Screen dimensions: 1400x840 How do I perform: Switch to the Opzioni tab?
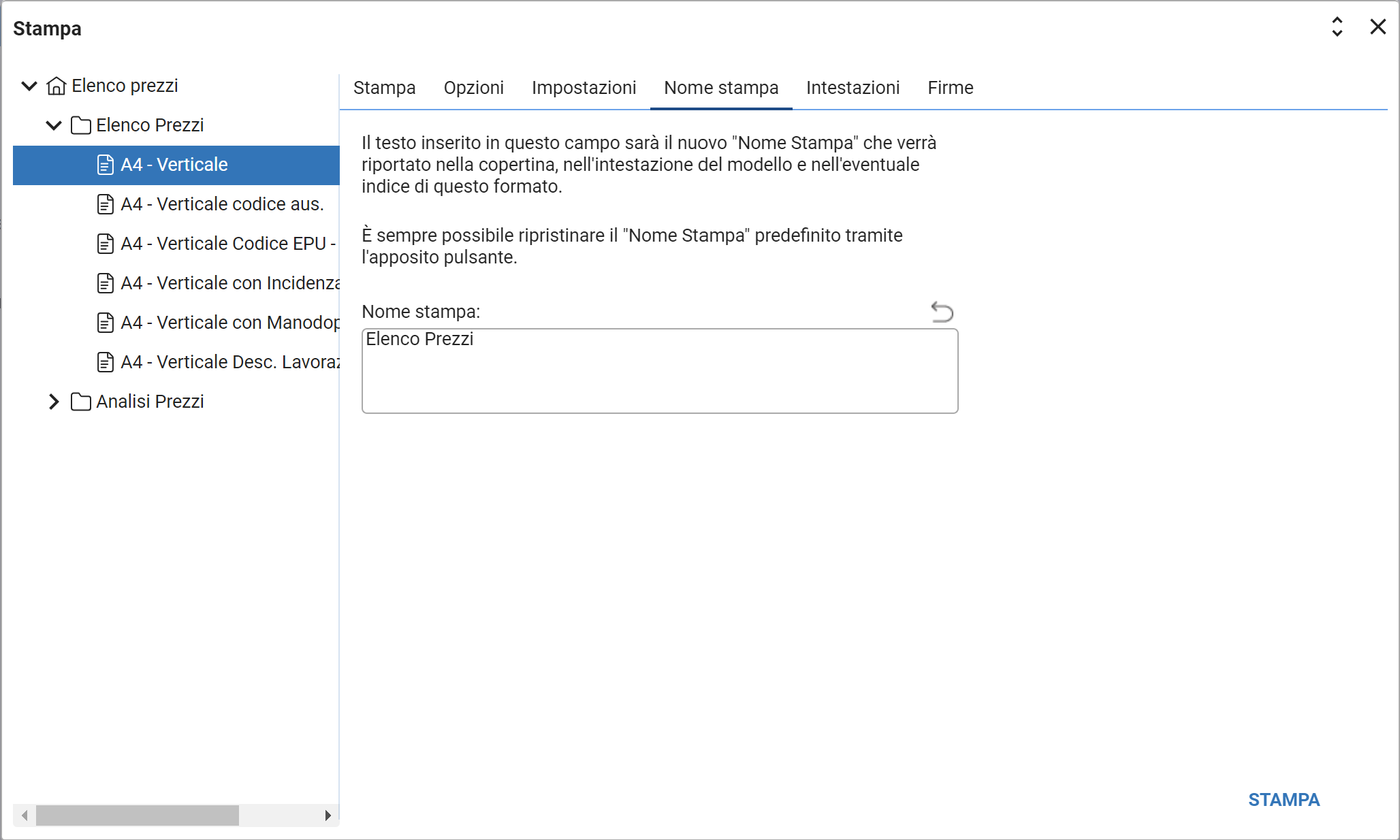pyautogui.click(x=473, y=88)
